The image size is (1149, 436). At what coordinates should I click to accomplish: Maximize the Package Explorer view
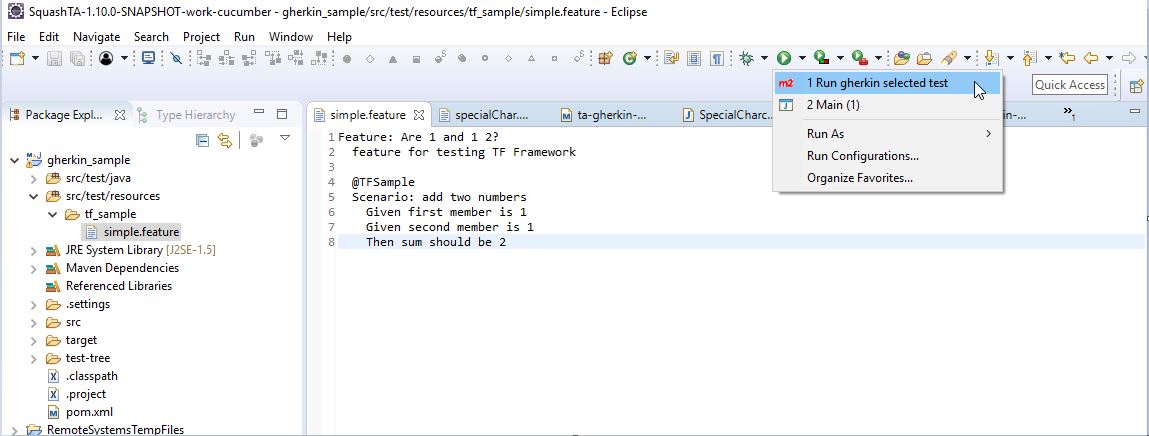click(282, 114)
